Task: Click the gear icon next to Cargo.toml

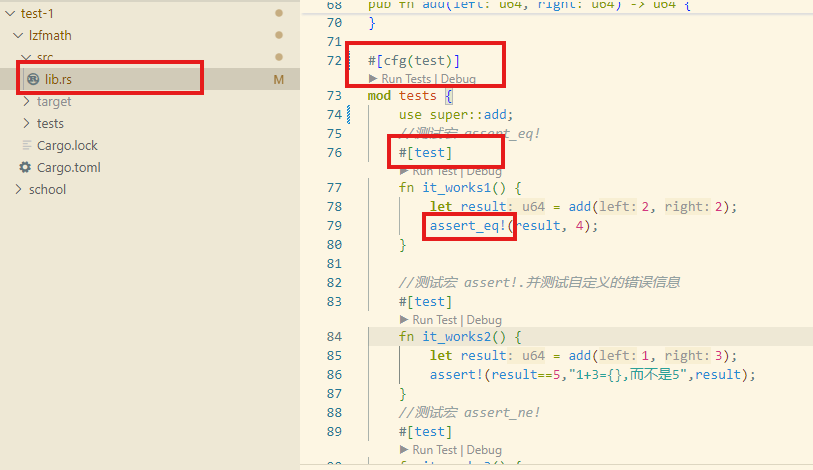Action: [26, 167]
